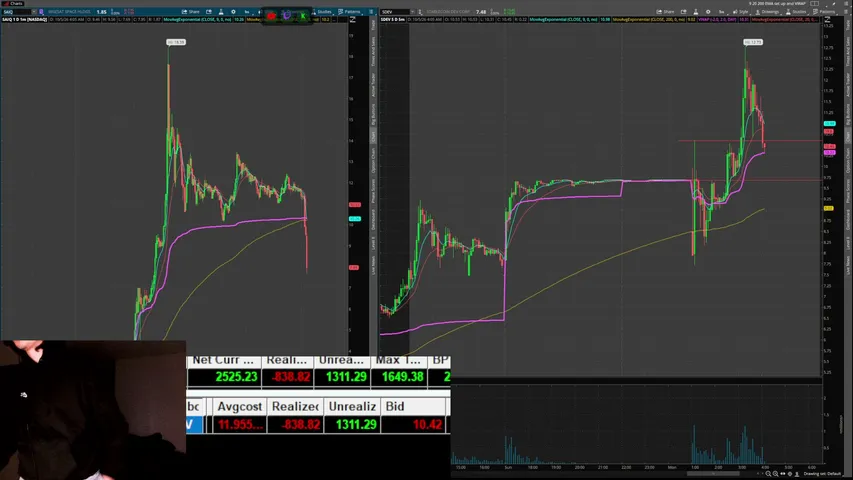Open Studies menu on the left chart

click(x=322, y=11)
